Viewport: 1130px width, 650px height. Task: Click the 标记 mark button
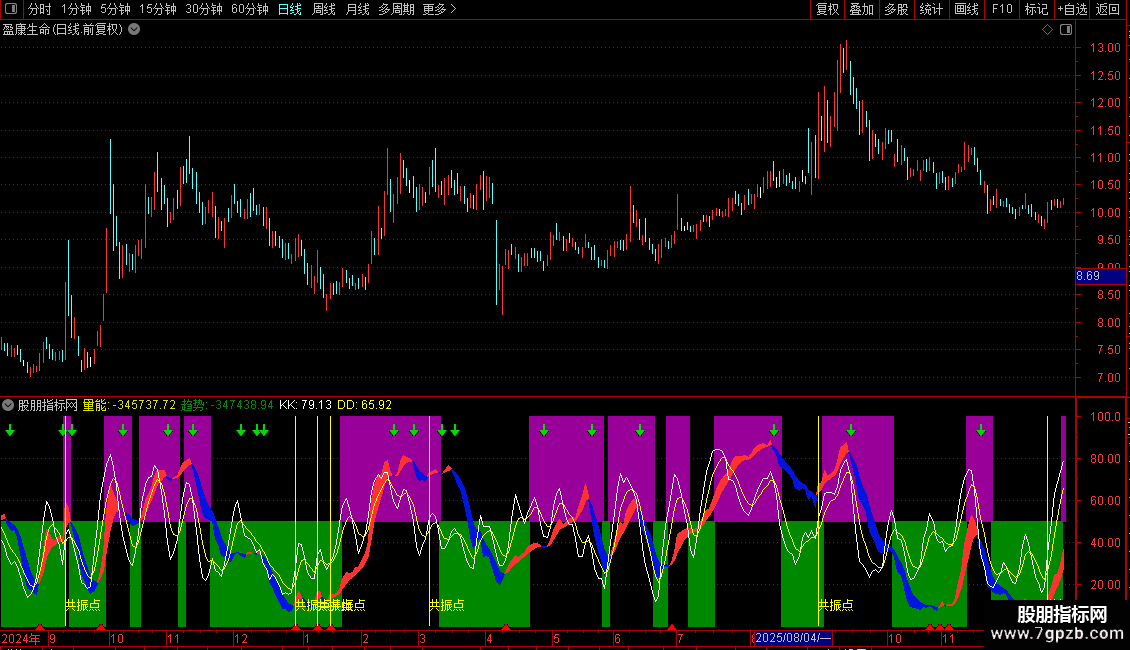point(1036,9)
